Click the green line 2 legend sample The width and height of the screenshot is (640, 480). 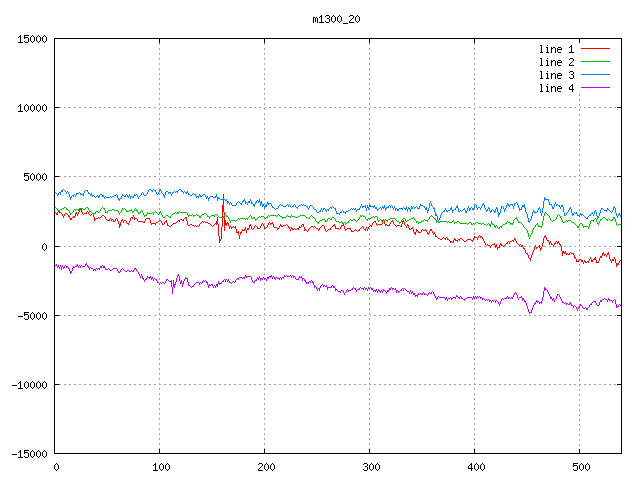click(x=596, y=62)
